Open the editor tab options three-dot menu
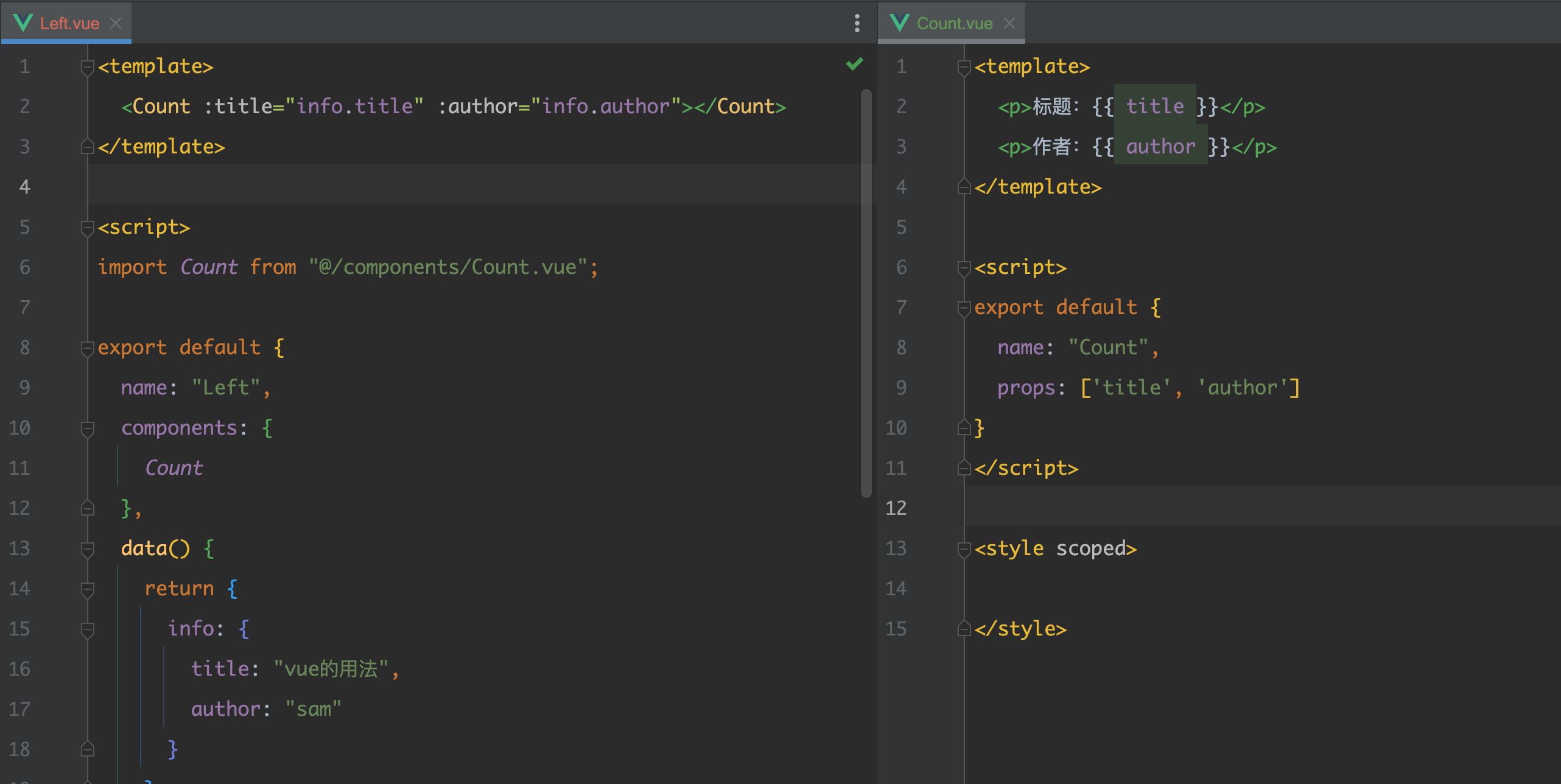This screenshot has height=784, width=1561. coord(857,23)
